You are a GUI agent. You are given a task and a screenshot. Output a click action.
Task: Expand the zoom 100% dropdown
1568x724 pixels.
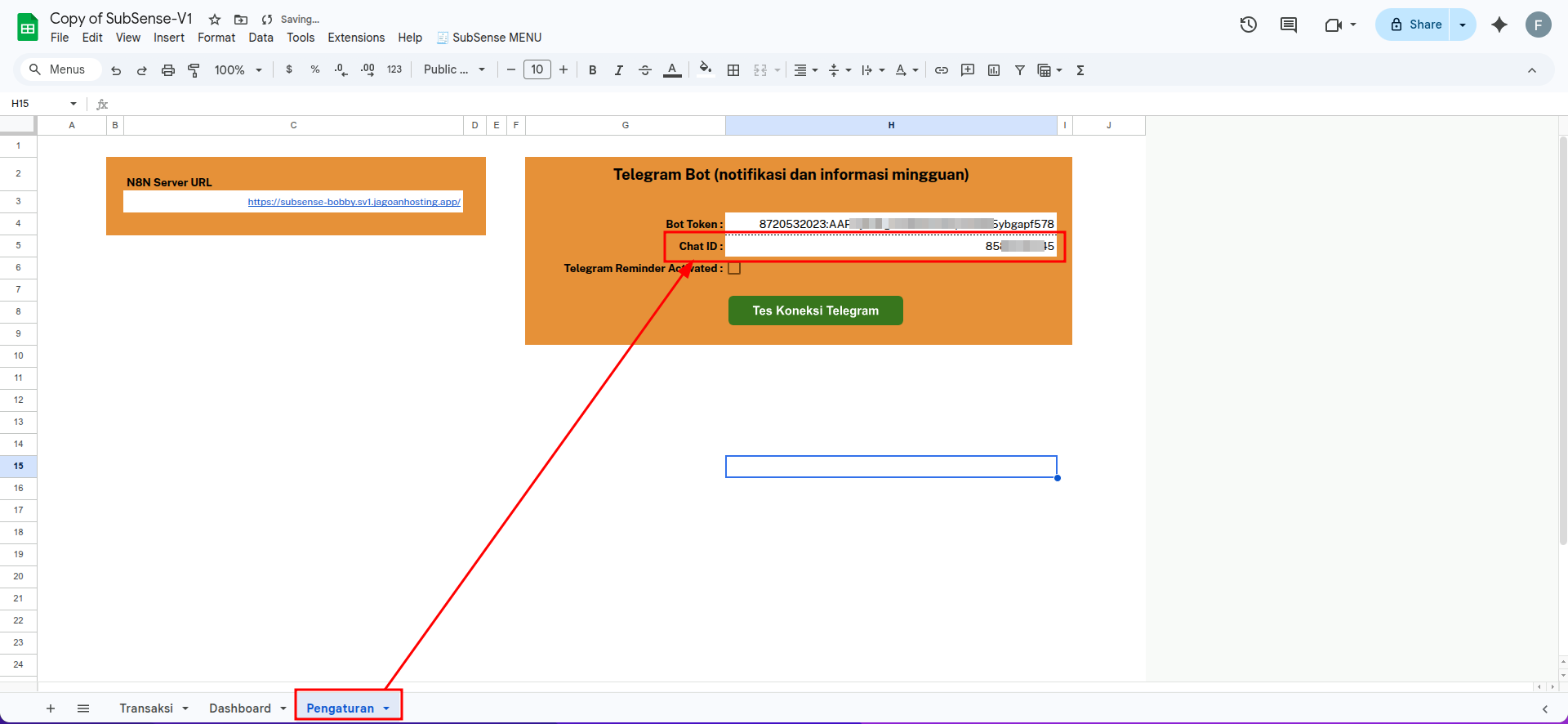[x=238, y=70]
